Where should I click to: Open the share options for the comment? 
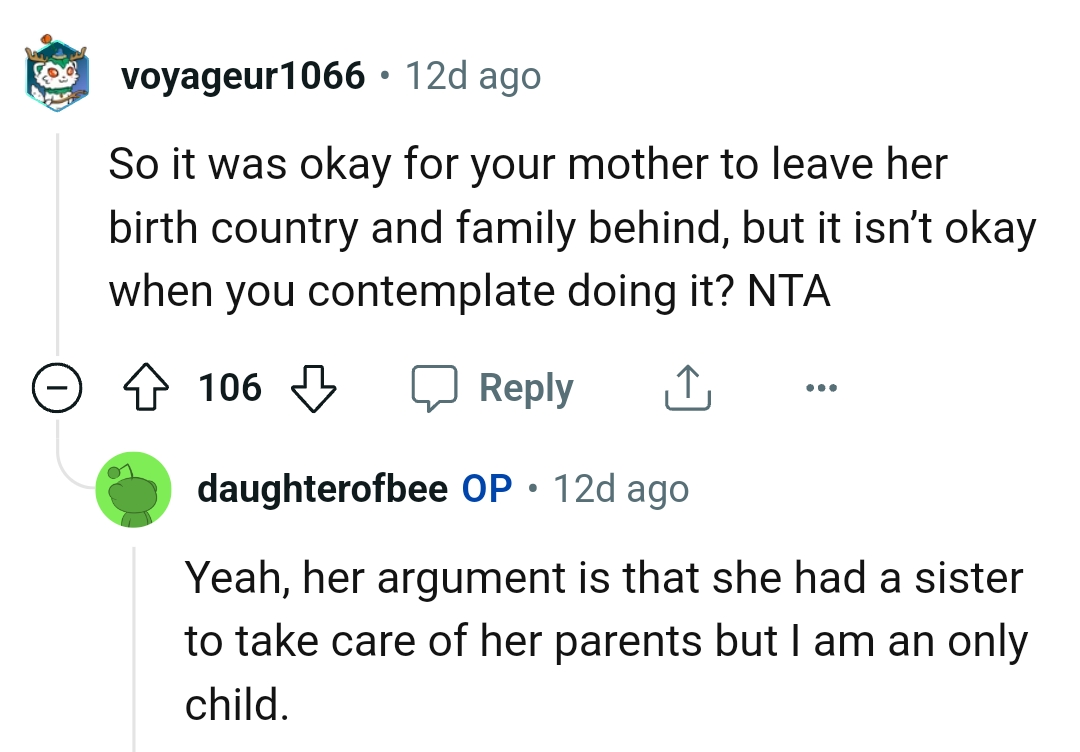[686, 387]
